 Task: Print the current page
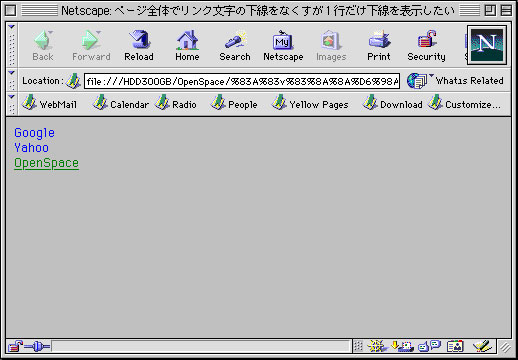click(x=379, y=45)
